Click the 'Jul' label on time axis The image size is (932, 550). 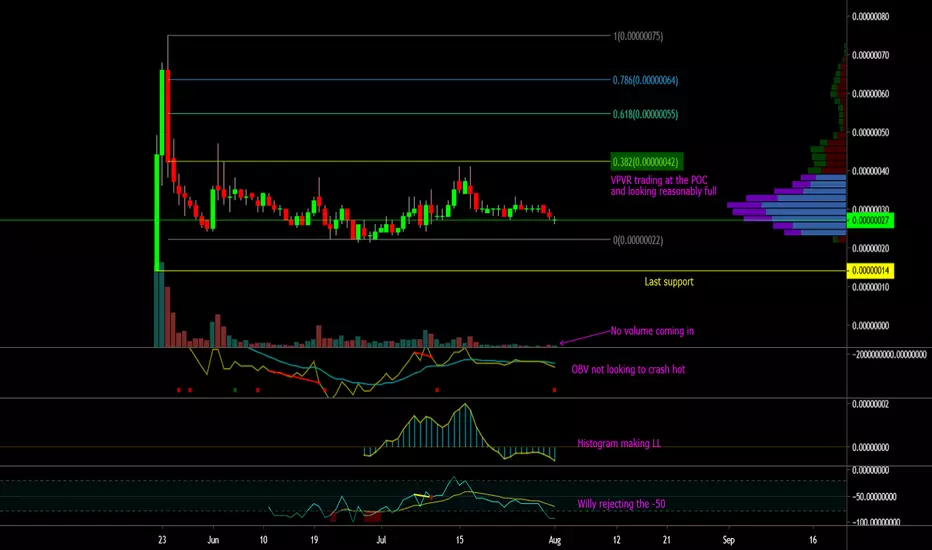382,540
